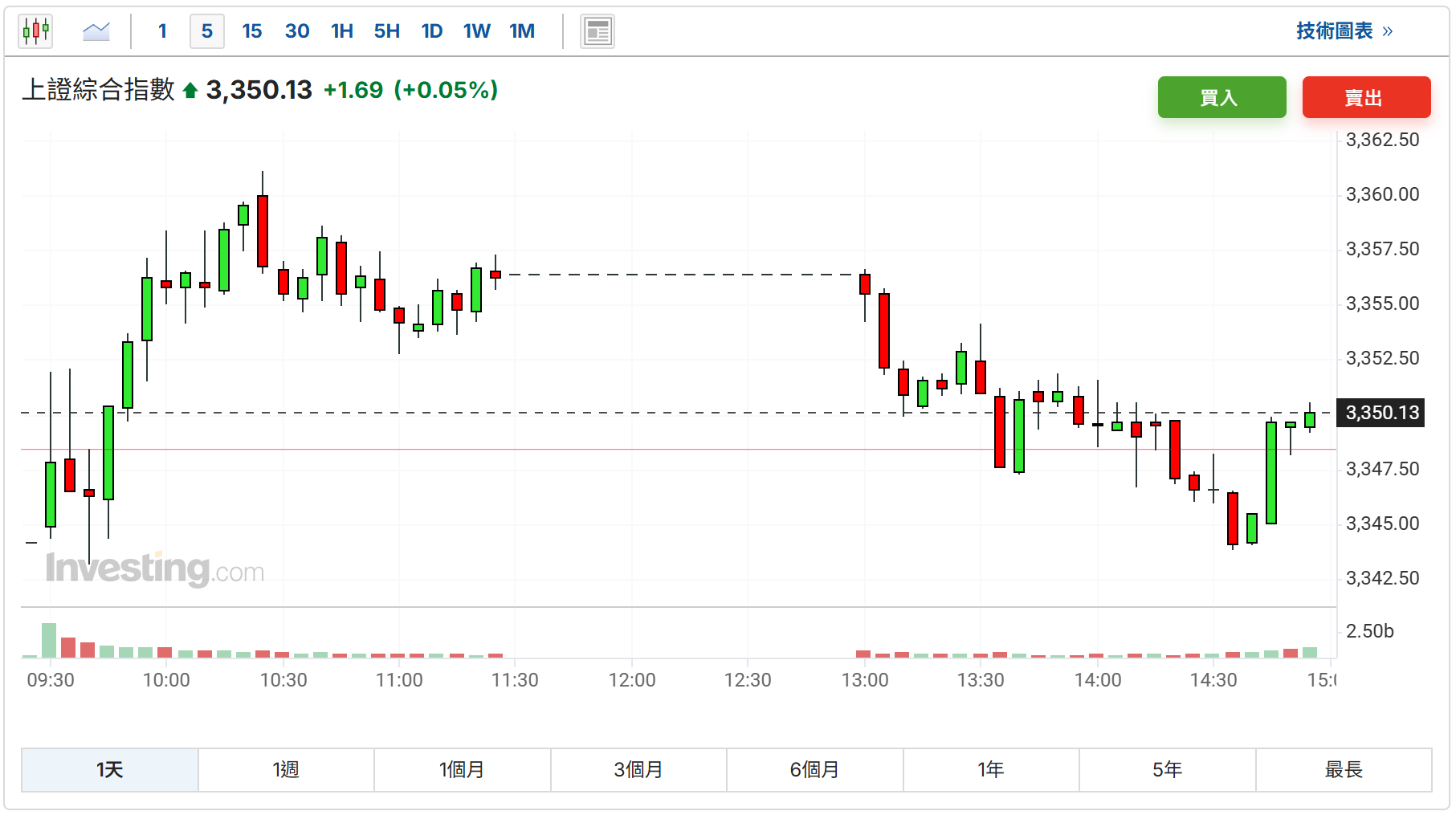Click the 3,350.13 price label on axis
Screen dimensions: 1456x815
(1381, 413)
